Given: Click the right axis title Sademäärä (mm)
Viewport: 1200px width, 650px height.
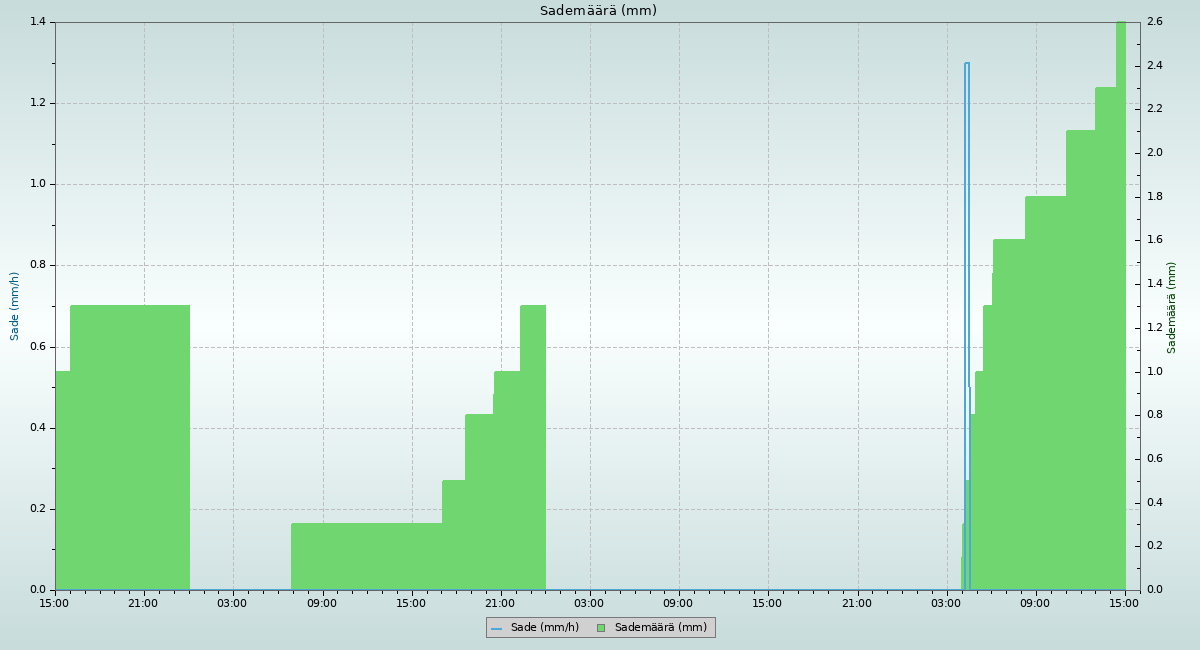Looking at the screenshot, I should [x=1172, y=307].
